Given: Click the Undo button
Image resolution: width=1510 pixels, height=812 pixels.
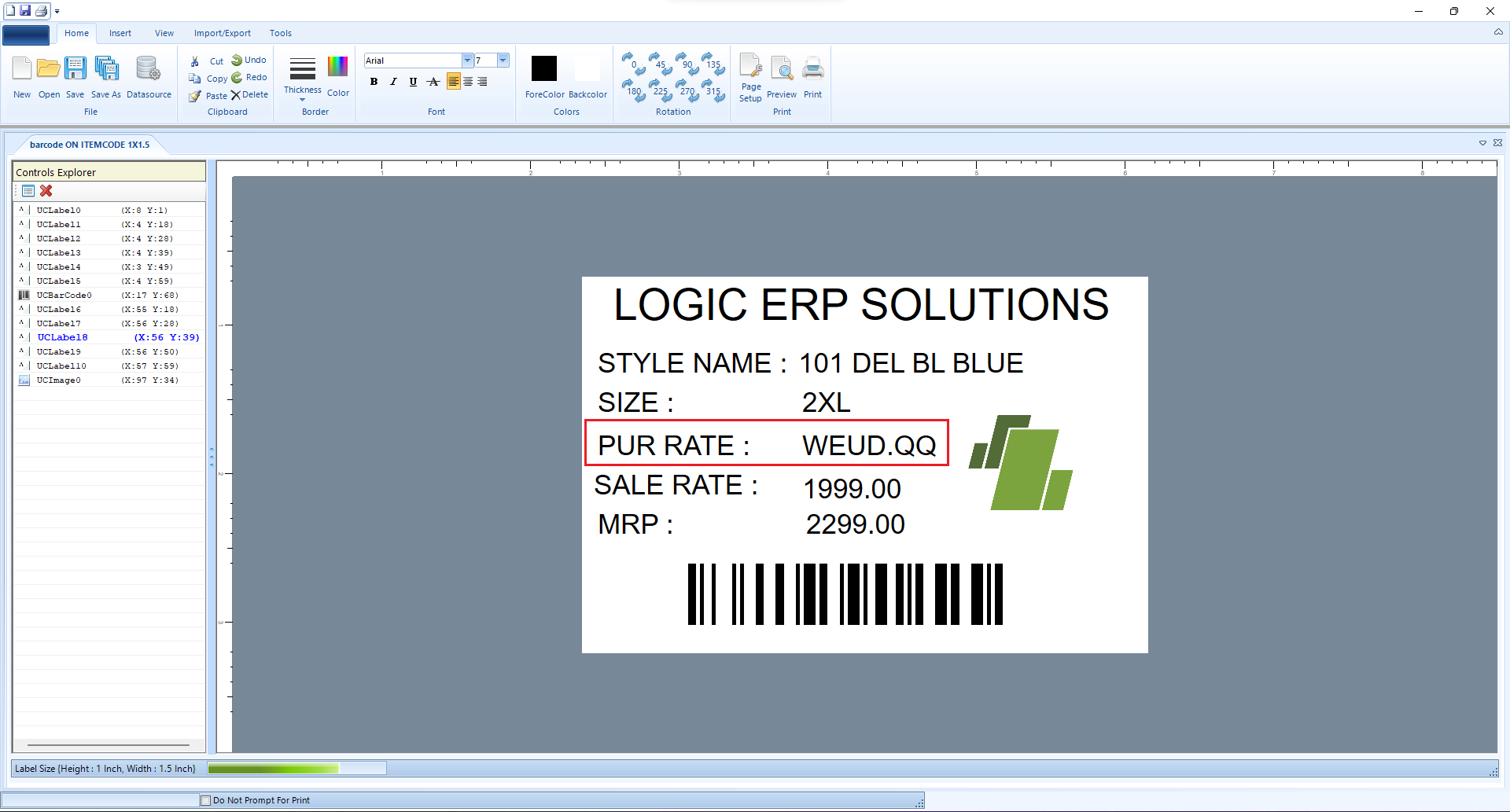Looking at the screenshot, I should (x=249, y=61).
